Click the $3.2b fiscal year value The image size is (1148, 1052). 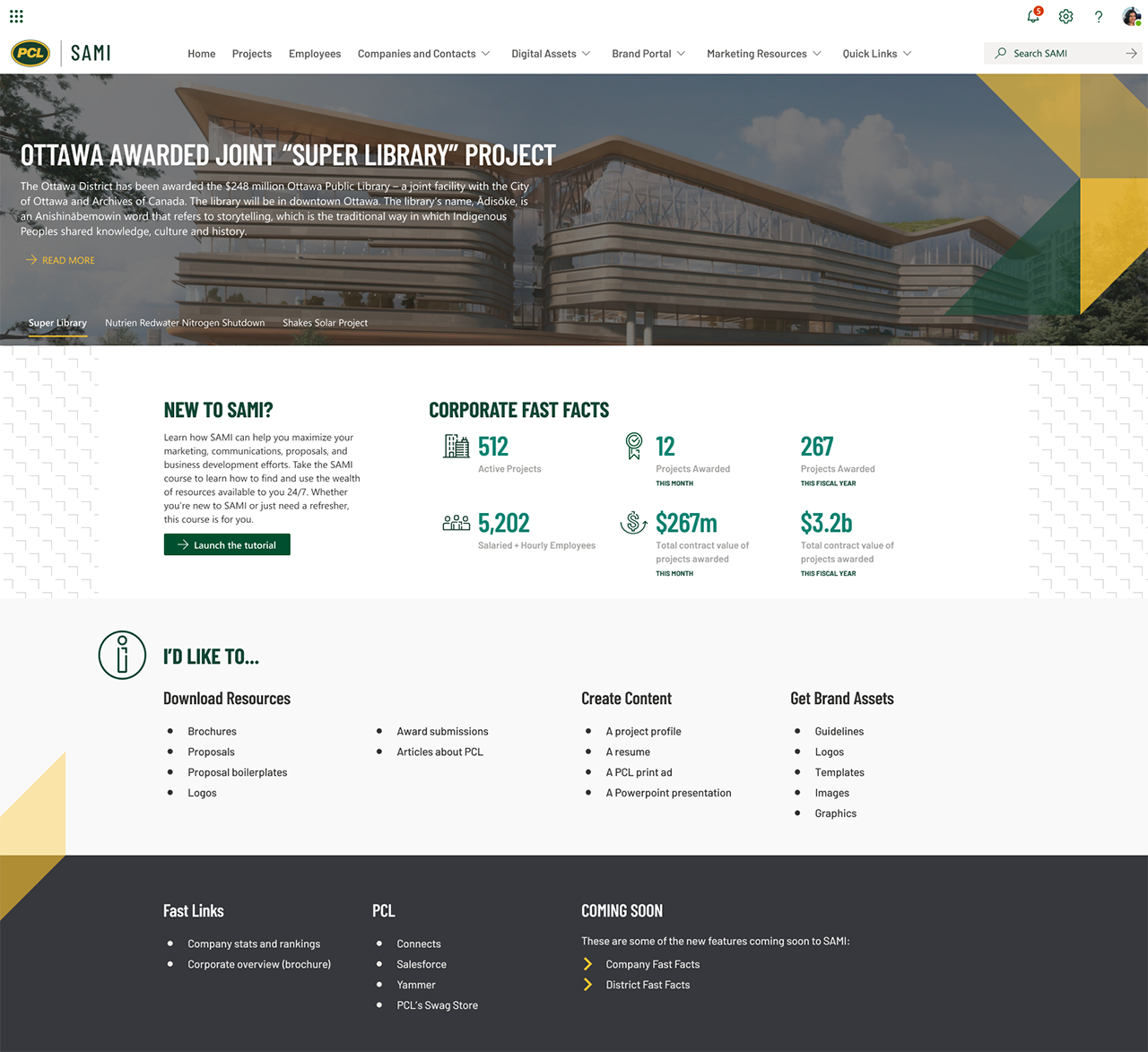tap(826, 523)
